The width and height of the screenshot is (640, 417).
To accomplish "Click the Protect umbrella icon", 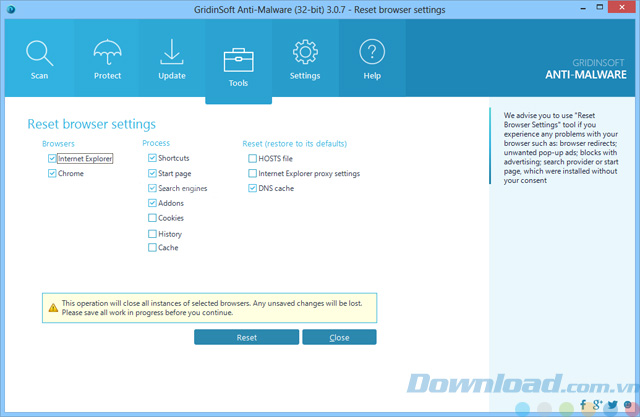I will pyautogui.click(x=106, y=52).
